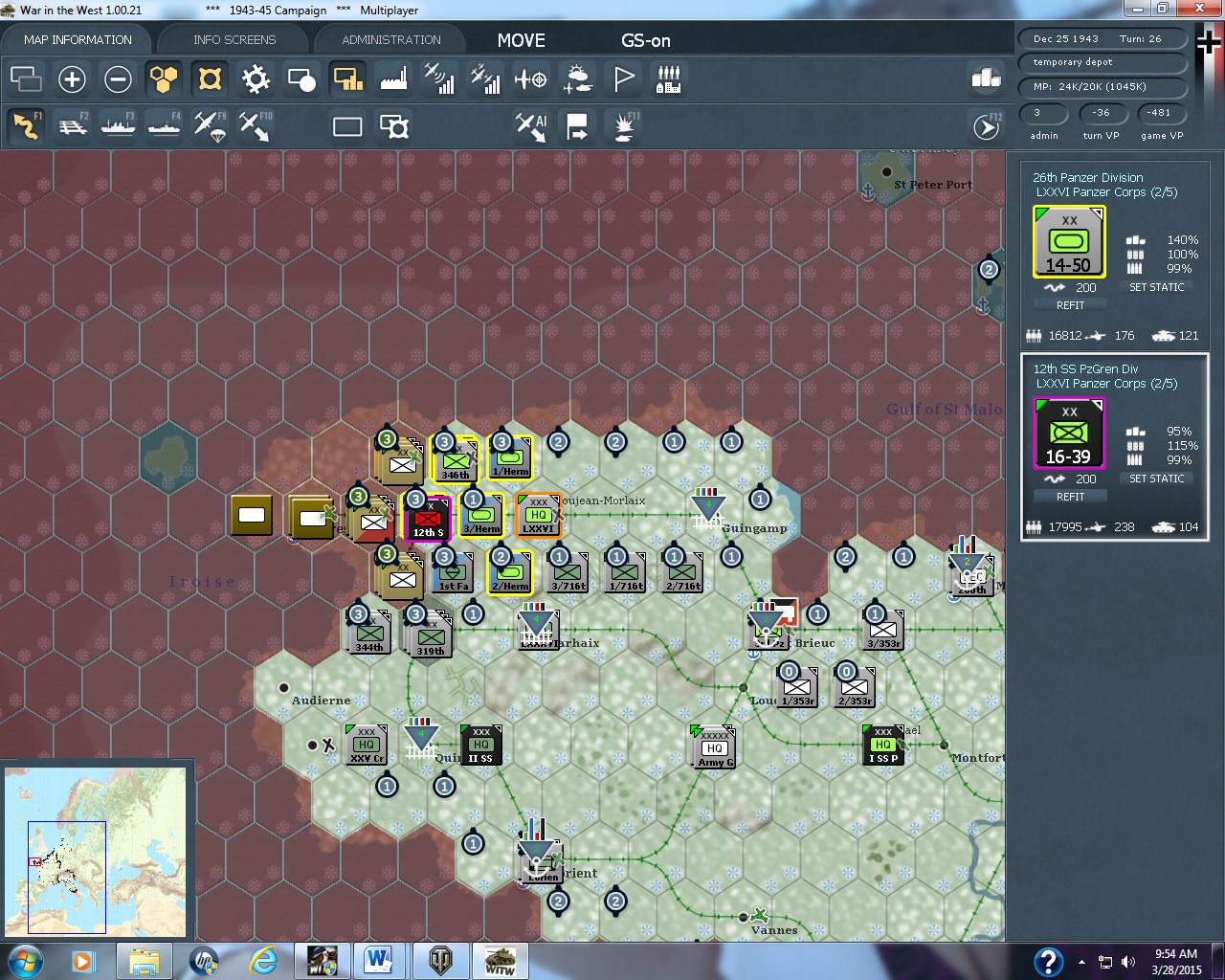Viewport: 1225px width, 980px height.
Task: Toggle the weather overlay icon
Action: click(577, 78)
